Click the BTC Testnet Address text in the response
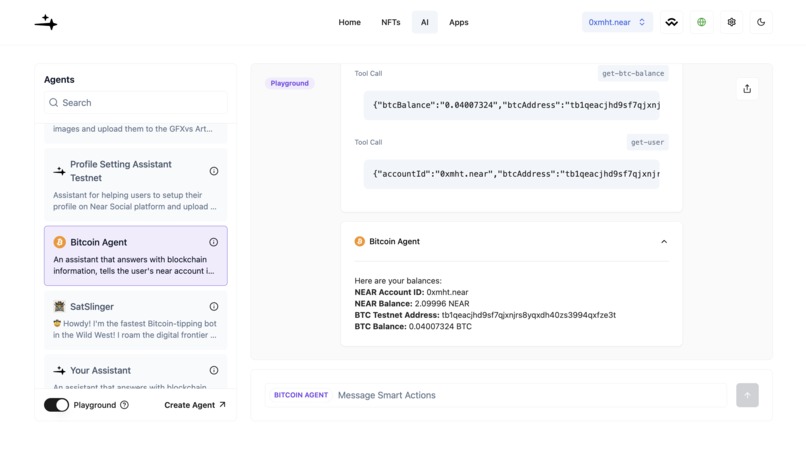806x451 pixels. point(485,315)
